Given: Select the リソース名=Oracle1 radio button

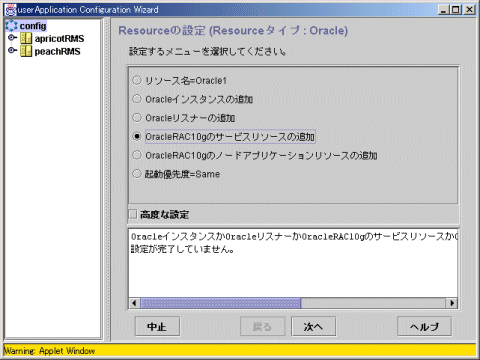Looking at the screenshot, I should (137, 80).
